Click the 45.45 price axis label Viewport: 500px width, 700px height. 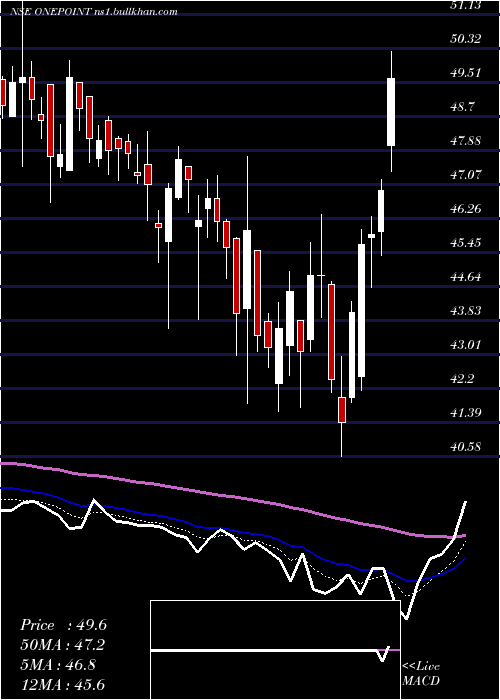coord(466,243)
